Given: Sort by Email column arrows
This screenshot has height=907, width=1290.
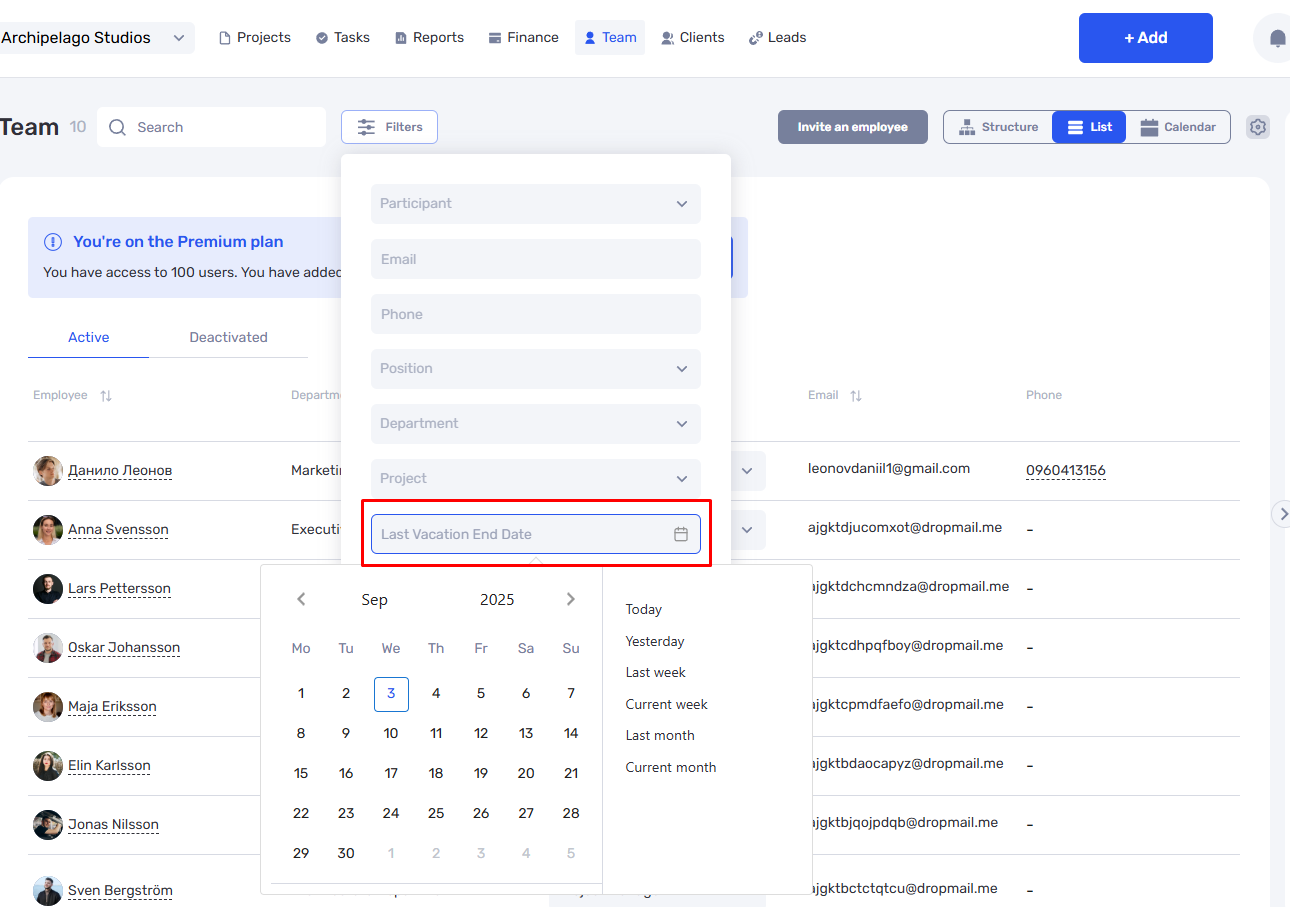Looking at the screenshot, I should (856, 396).
